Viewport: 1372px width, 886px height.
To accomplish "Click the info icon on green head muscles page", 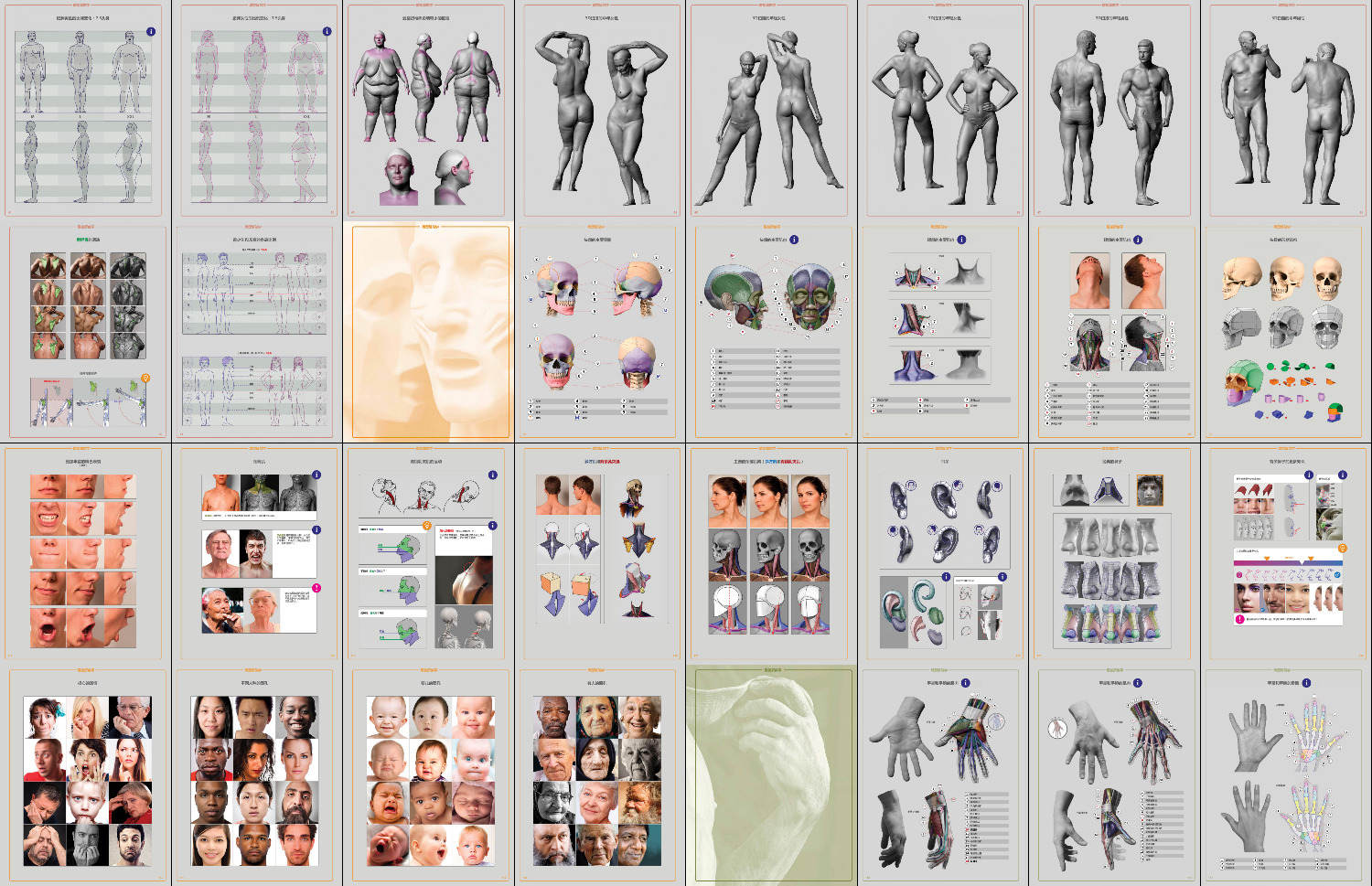I will coord(794,240).
